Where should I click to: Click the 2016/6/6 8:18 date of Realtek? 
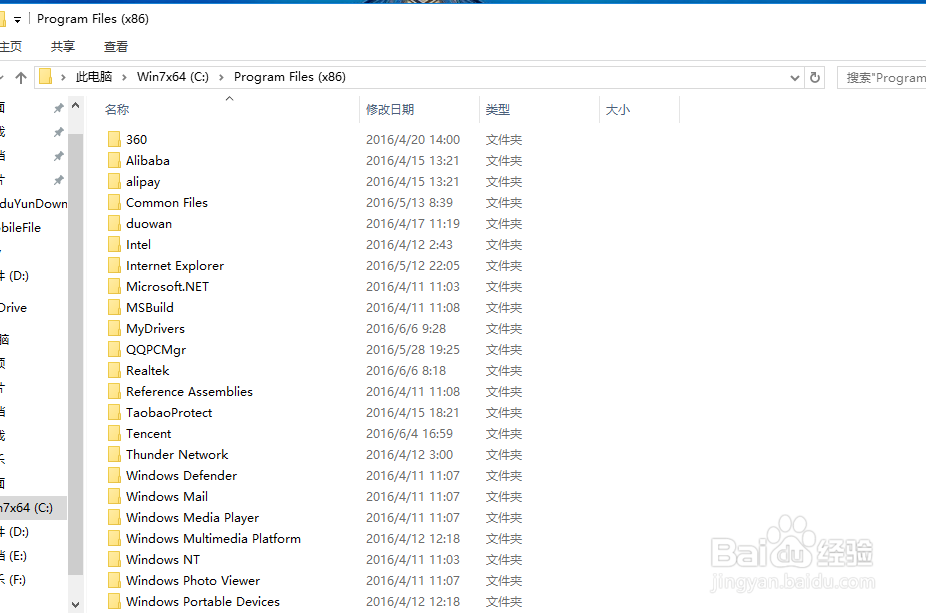click(x=406, y=371)
